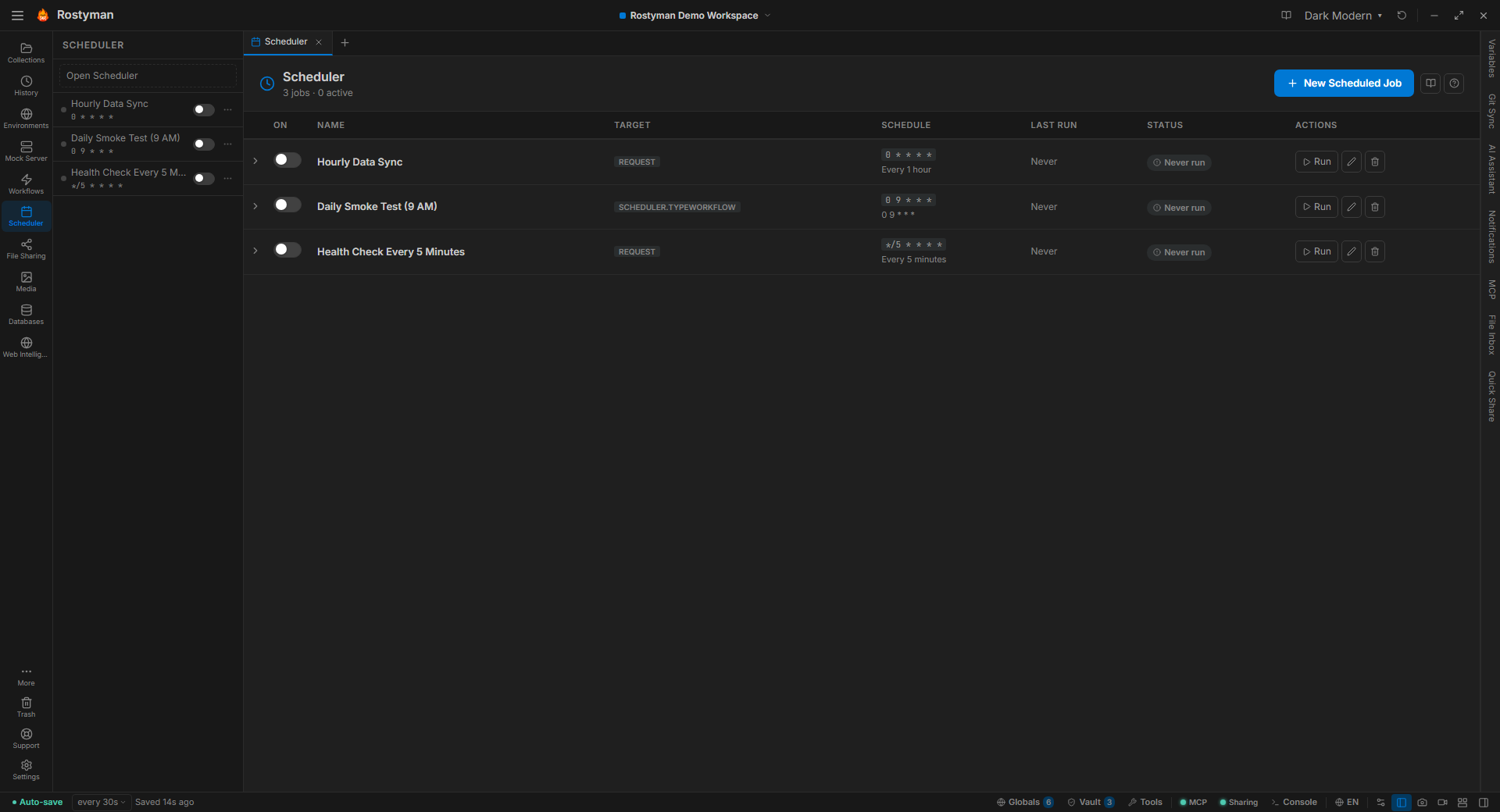Open the Console from status bar
The image size is (1500, 812).
coord(1294,803)
